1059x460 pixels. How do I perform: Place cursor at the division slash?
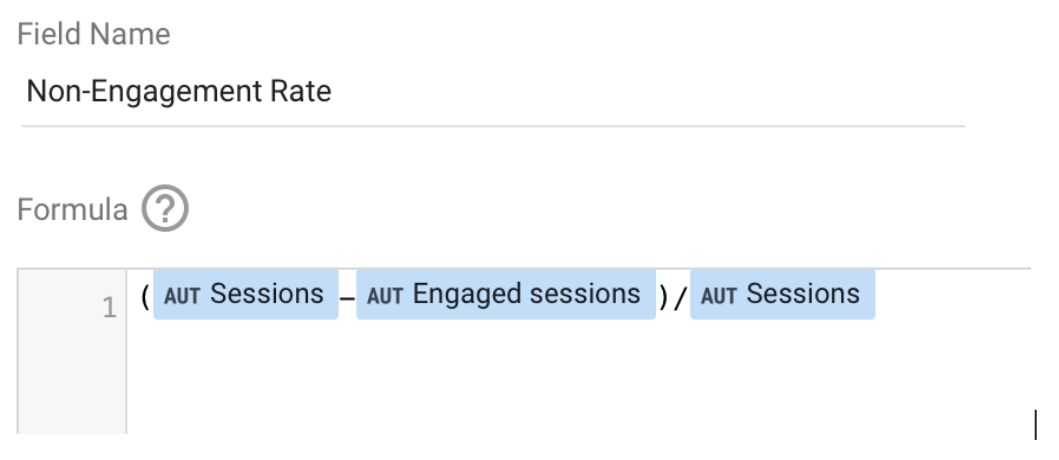coord(679,296)
